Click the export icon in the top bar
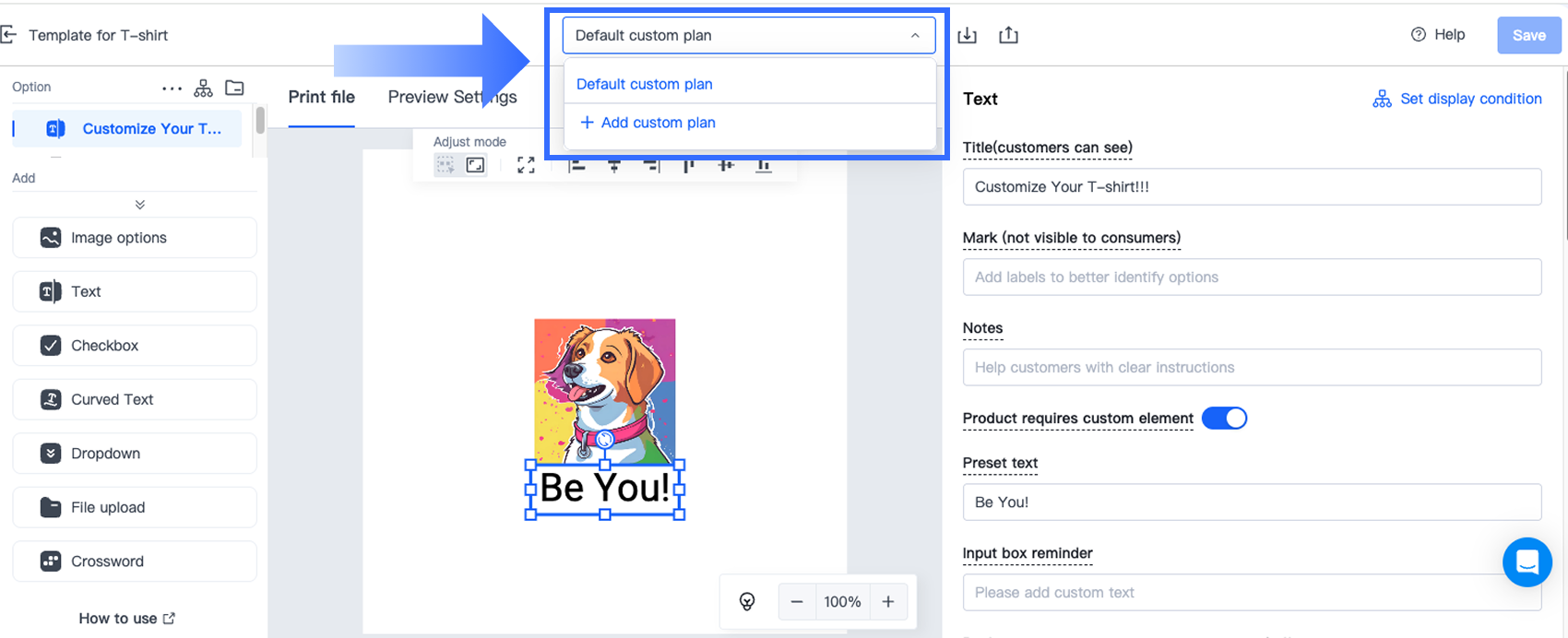 click(x=1008, y=35)
